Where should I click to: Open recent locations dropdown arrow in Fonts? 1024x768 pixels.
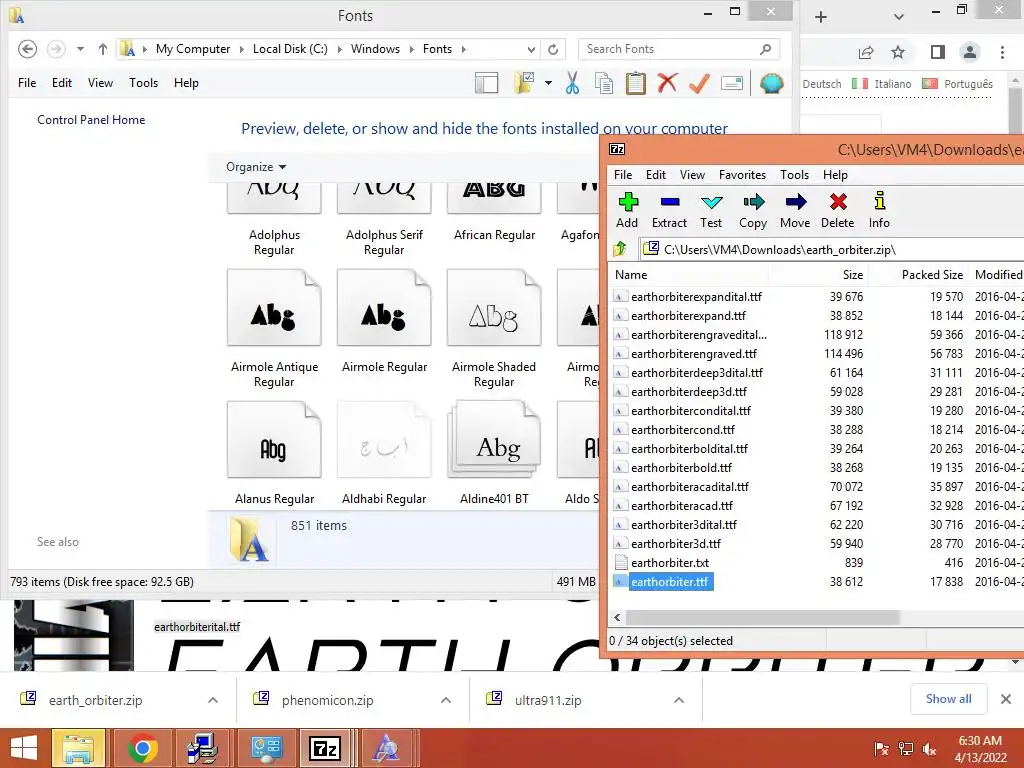tap(80, 49)
